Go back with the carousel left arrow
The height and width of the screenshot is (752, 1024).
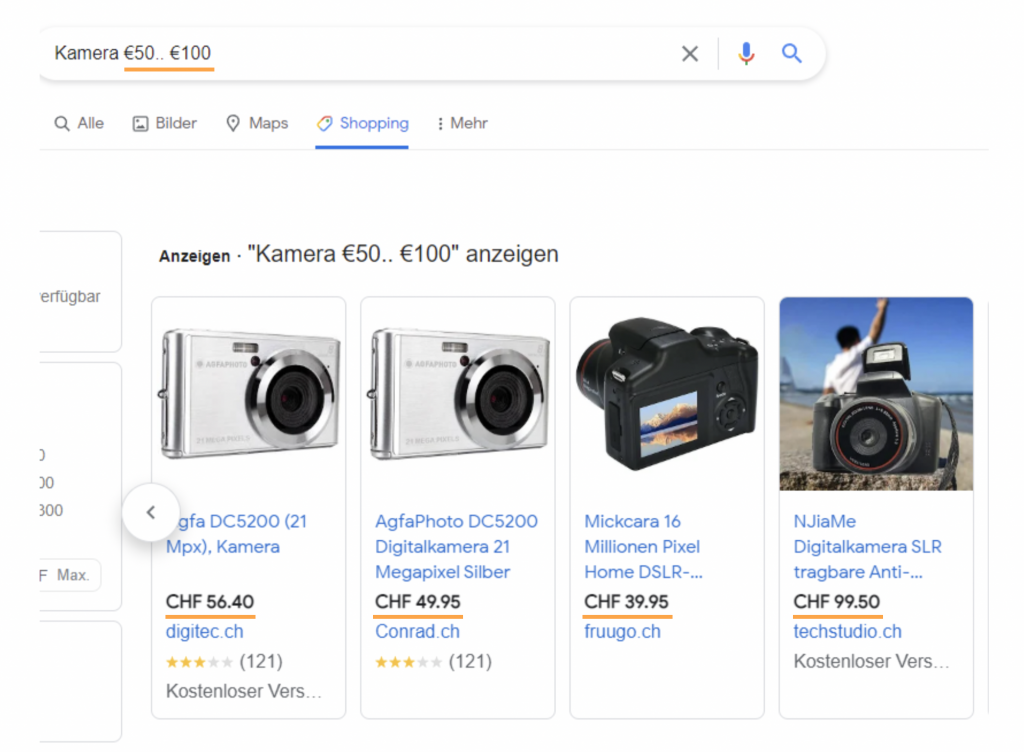[151, 512]
